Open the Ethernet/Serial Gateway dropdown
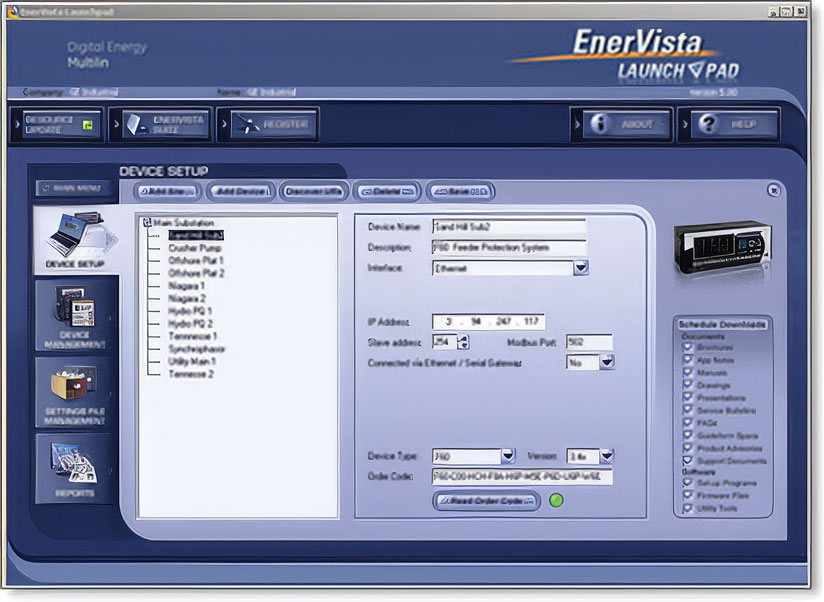The width and height of the screenshot is (824, 602). (607, 362)
